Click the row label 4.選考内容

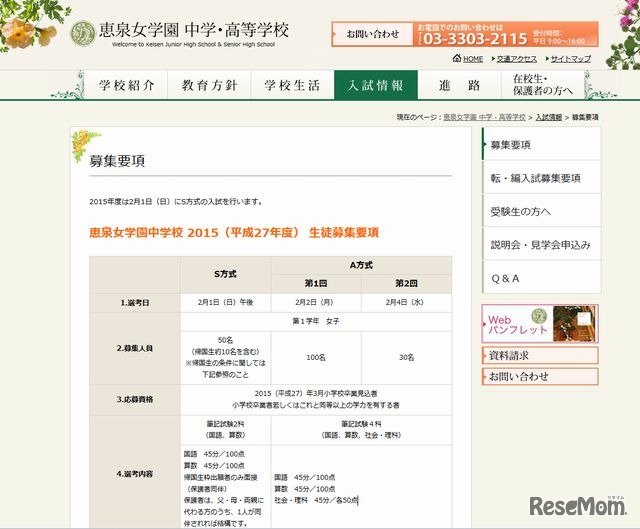tap(135, 473)
